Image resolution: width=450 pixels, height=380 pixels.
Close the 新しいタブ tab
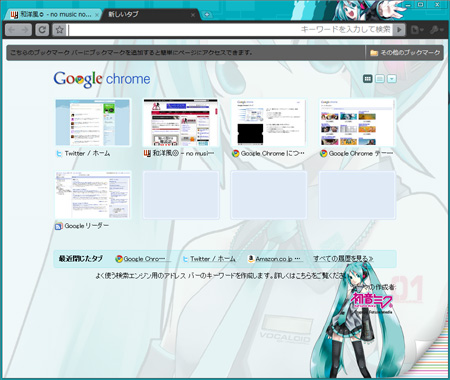(x=193, y=15)
